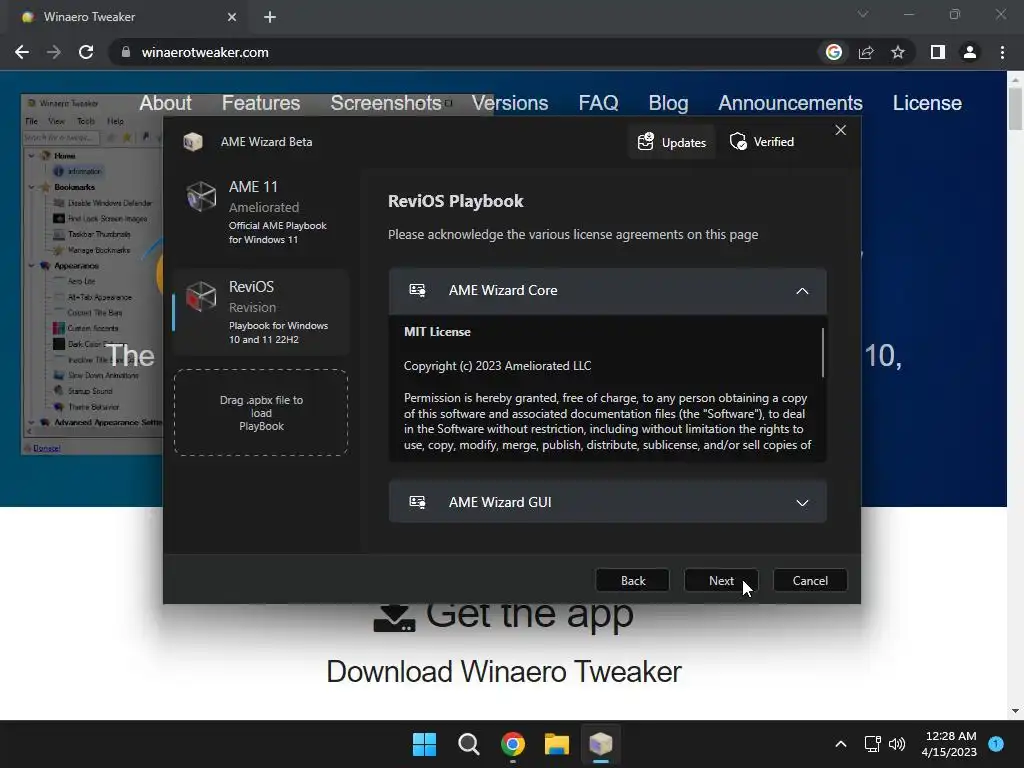Click the "MIT License" heading text
The height and width of the screenshot is (768, 1024).
437,332
